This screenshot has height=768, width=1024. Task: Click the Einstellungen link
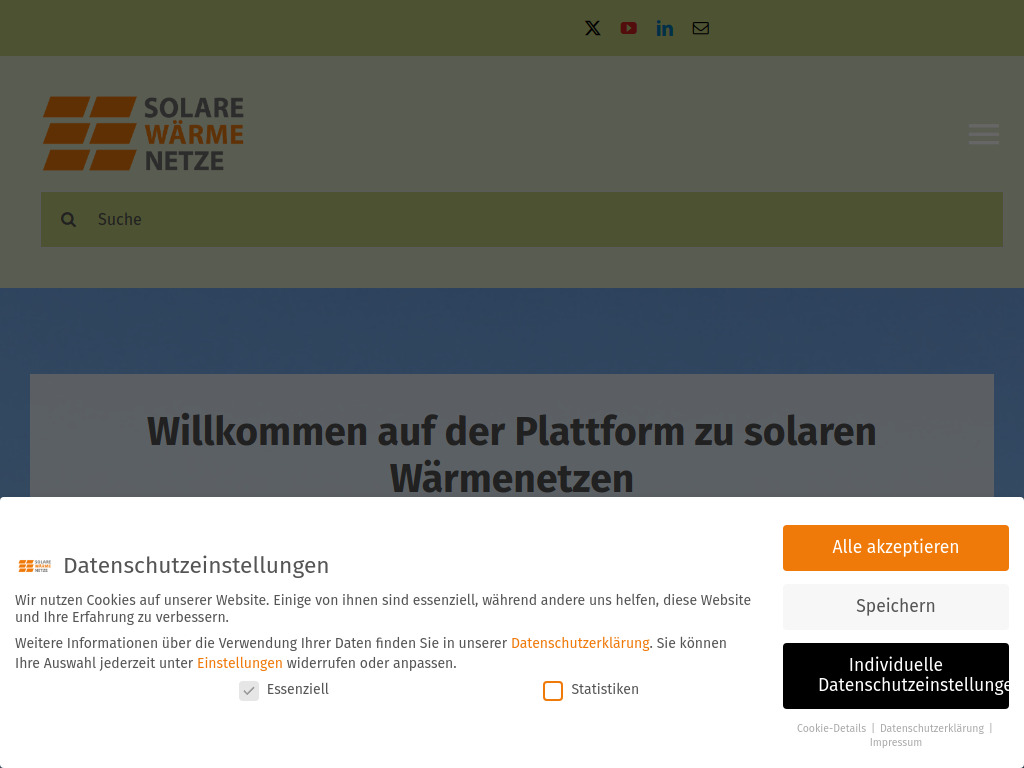pos(239,663)
